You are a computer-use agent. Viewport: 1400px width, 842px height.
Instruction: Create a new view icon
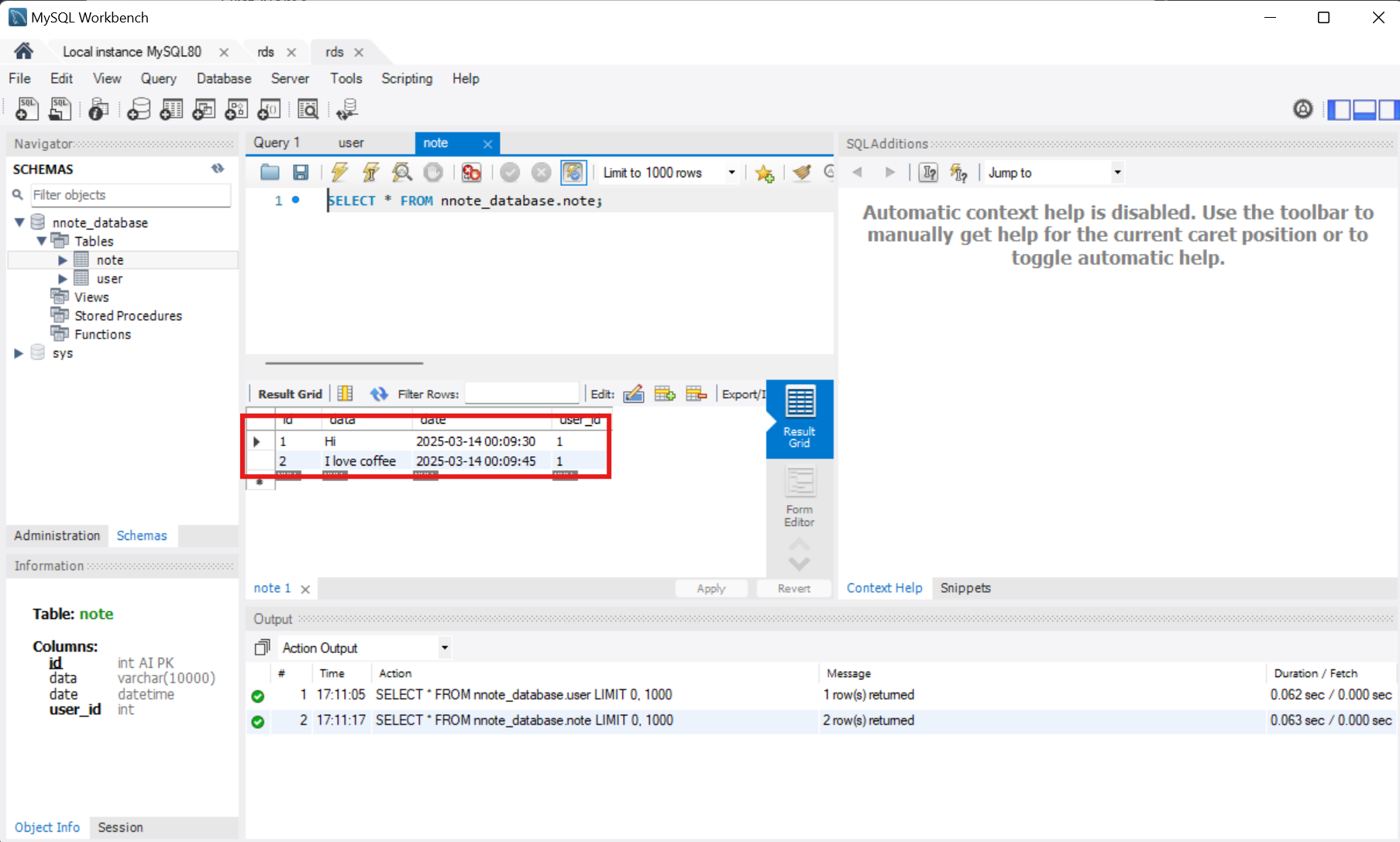[204, 109]
